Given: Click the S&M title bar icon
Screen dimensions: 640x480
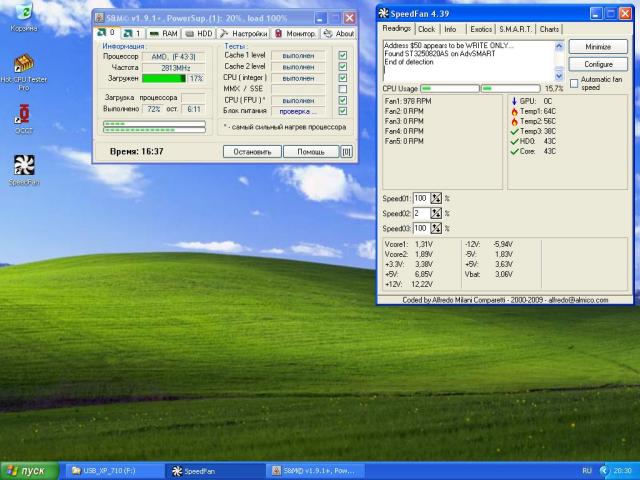Looking at the screenshot, I should tap(99, 18).
